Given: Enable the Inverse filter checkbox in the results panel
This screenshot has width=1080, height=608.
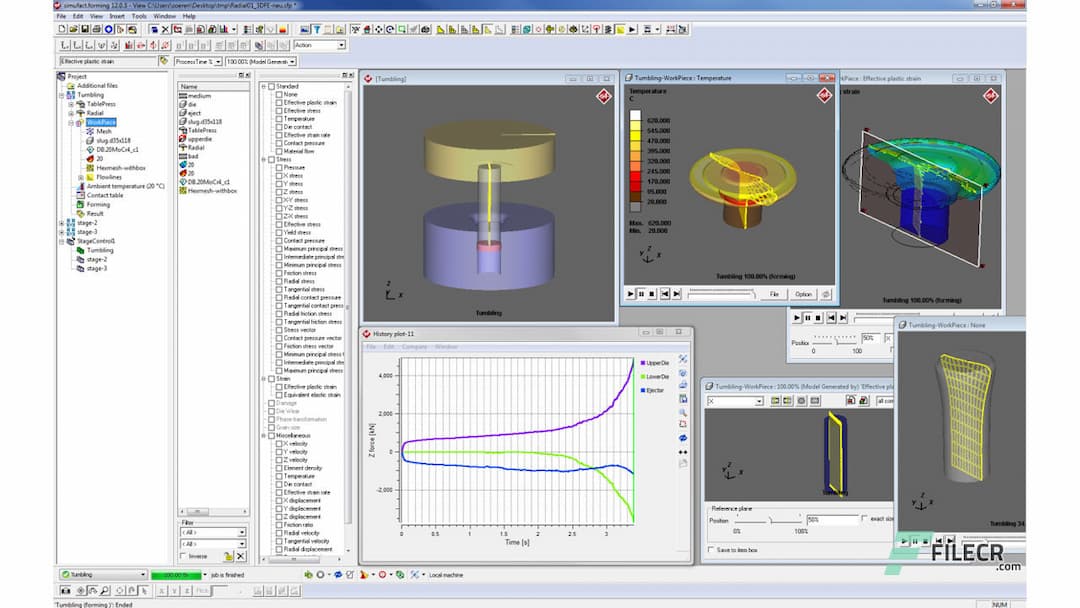Looking at the screenshot, I should point(184,555).
